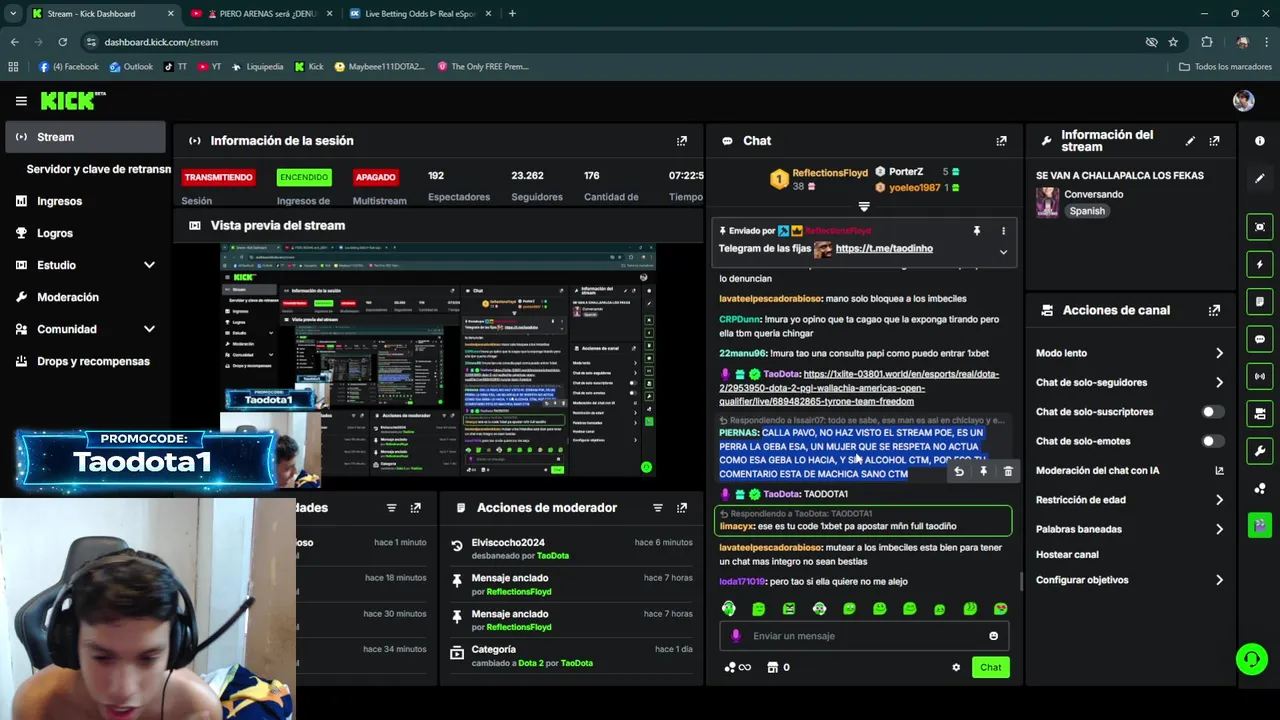
Task: Open the t.me/taodinho Telegram link
Action: click(x=884, y=248)
